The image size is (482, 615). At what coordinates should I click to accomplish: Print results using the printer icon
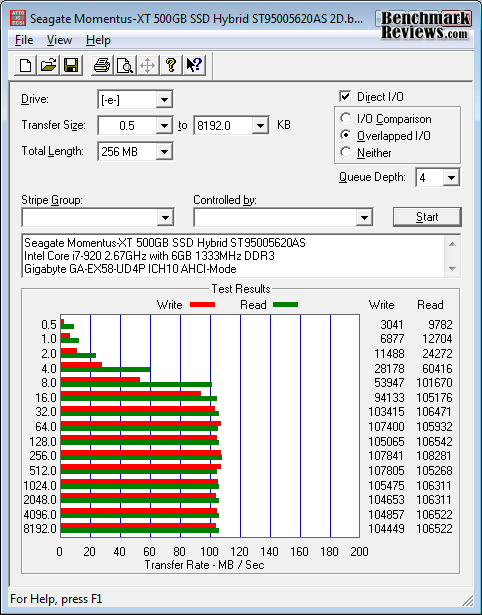(x=102, y=65)
